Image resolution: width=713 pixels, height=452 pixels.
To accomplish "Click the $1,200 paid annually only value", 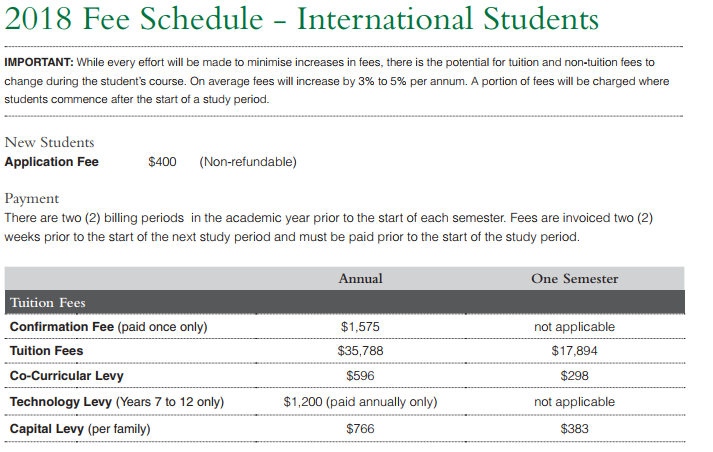I will click(360, 402).
